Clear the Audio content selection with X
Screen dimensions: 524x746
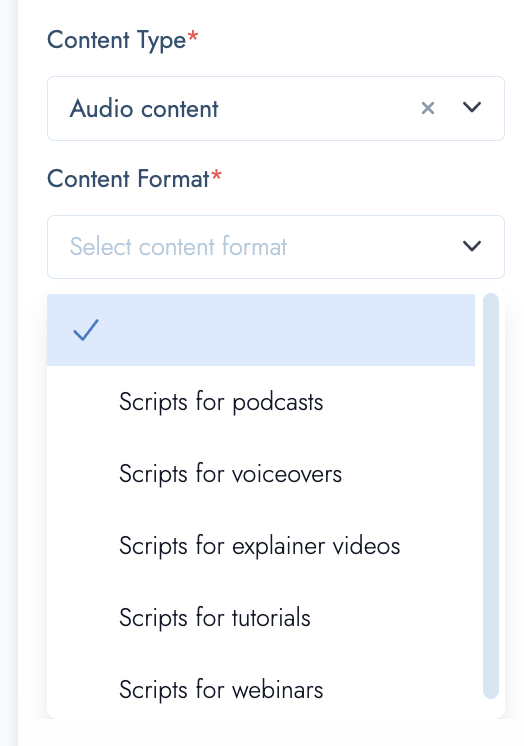(x=428, y=108)
